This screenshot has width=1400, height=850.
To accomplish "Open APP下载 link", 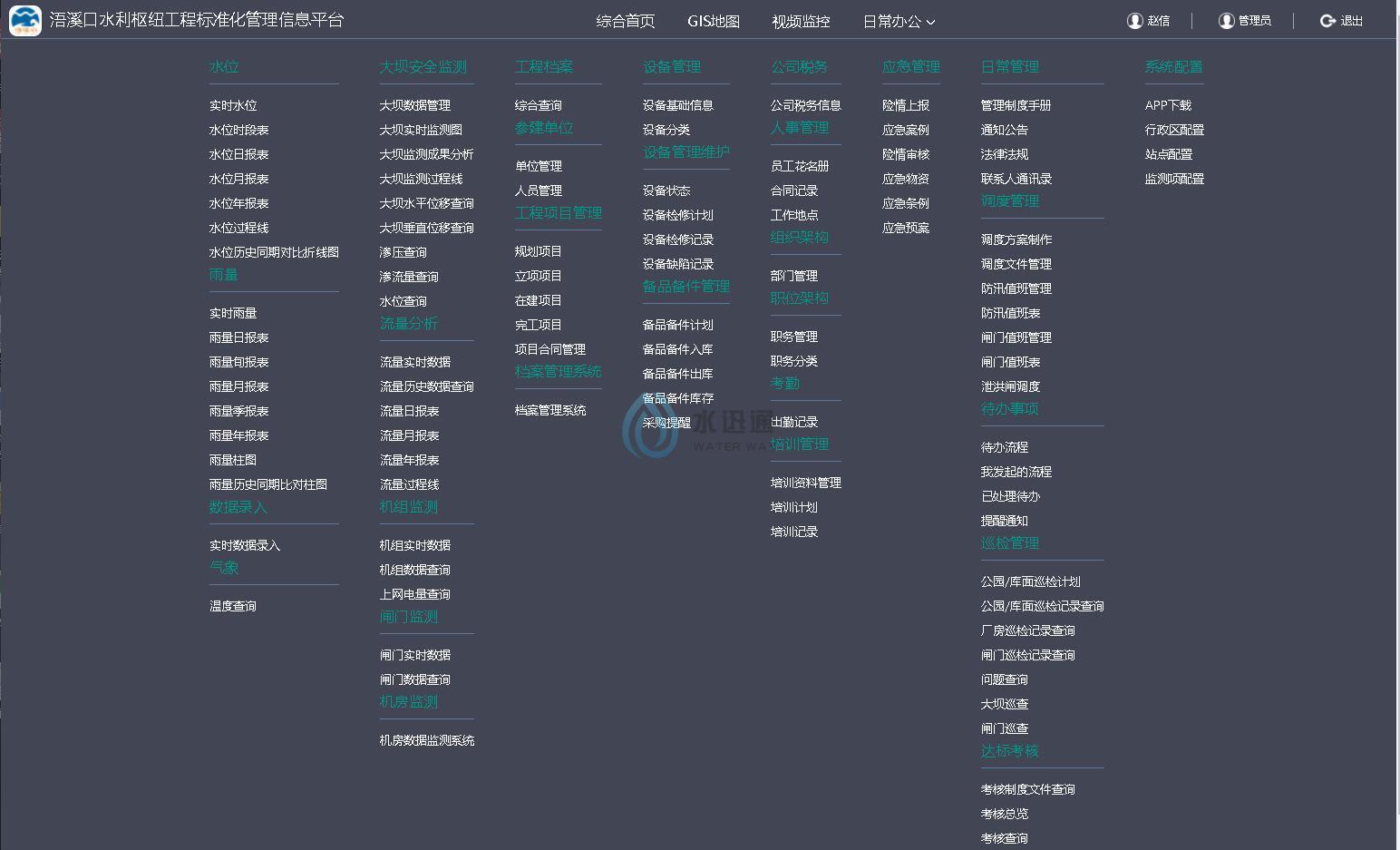I will (x=1168, y=105).
